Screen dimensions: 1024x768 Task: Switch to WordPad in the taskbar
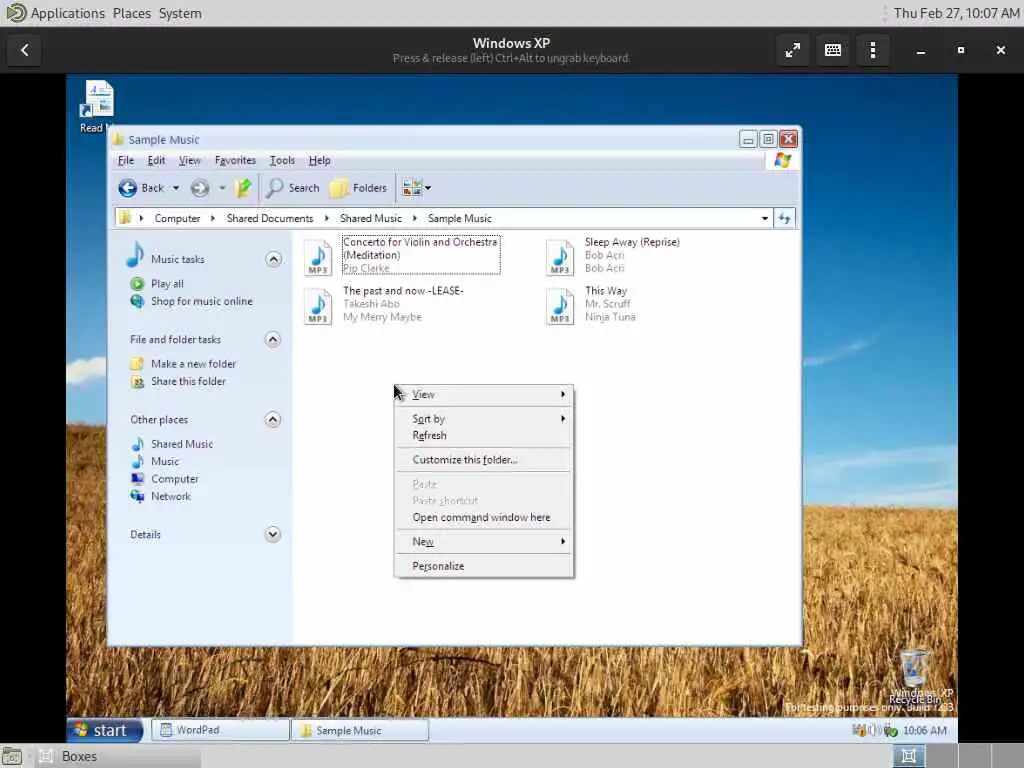coord(221,730)
